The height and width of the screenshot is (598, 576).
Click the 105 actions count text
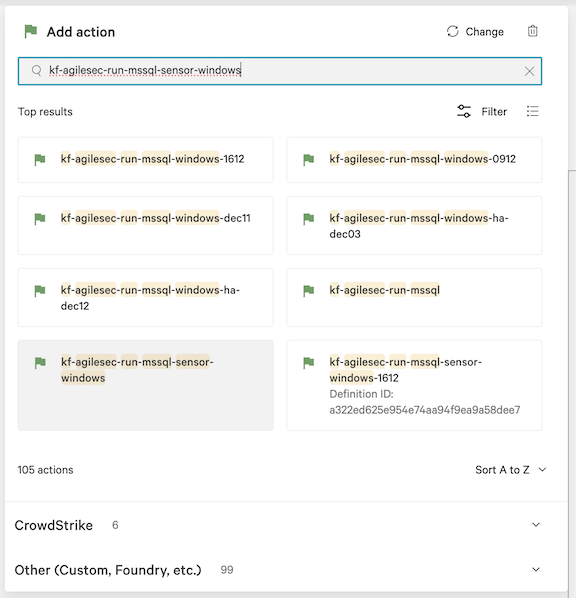coord(45,470)
